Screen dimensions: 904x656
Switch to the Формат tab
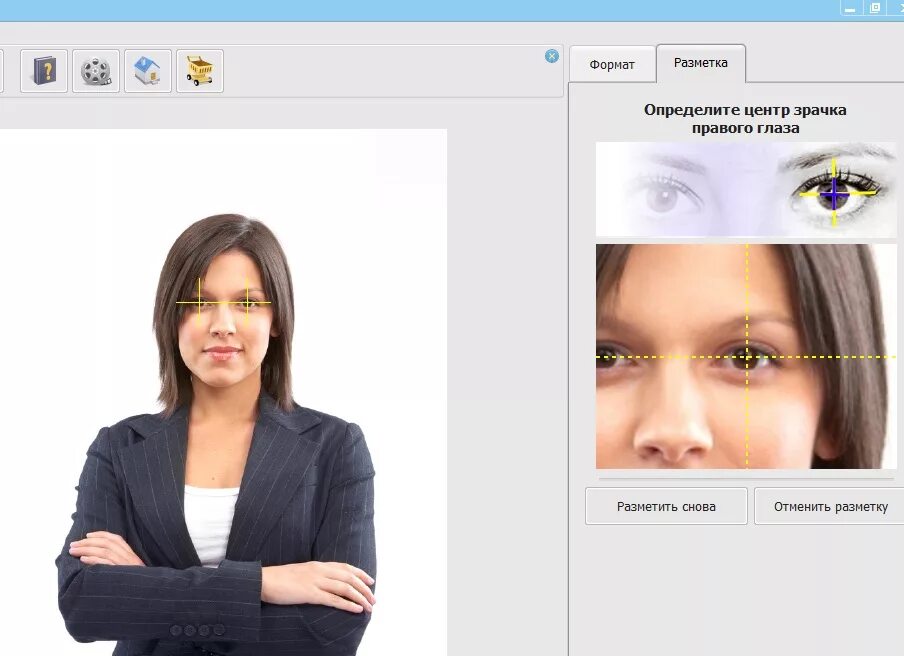(612, 65)
